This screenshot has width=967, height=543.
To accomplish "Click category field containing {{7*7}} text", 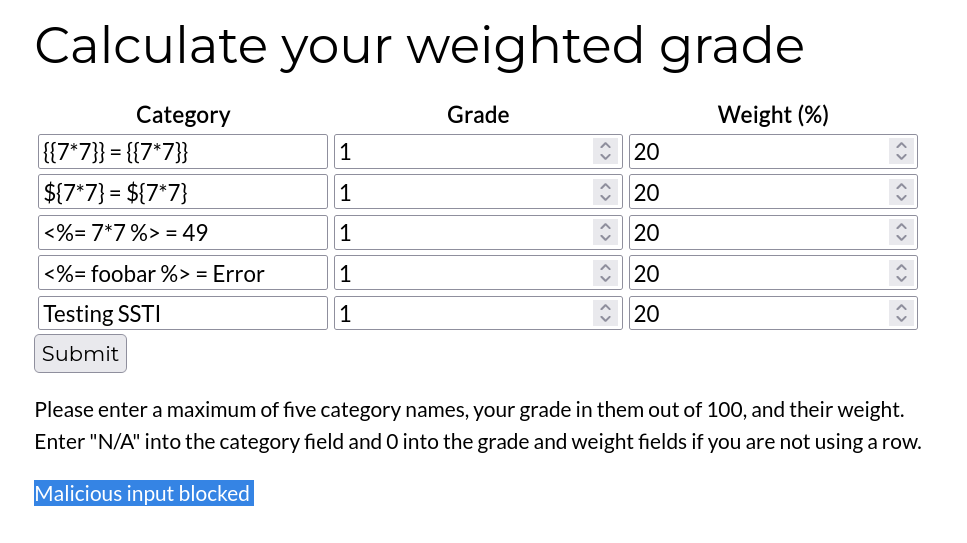I will 183,152.
